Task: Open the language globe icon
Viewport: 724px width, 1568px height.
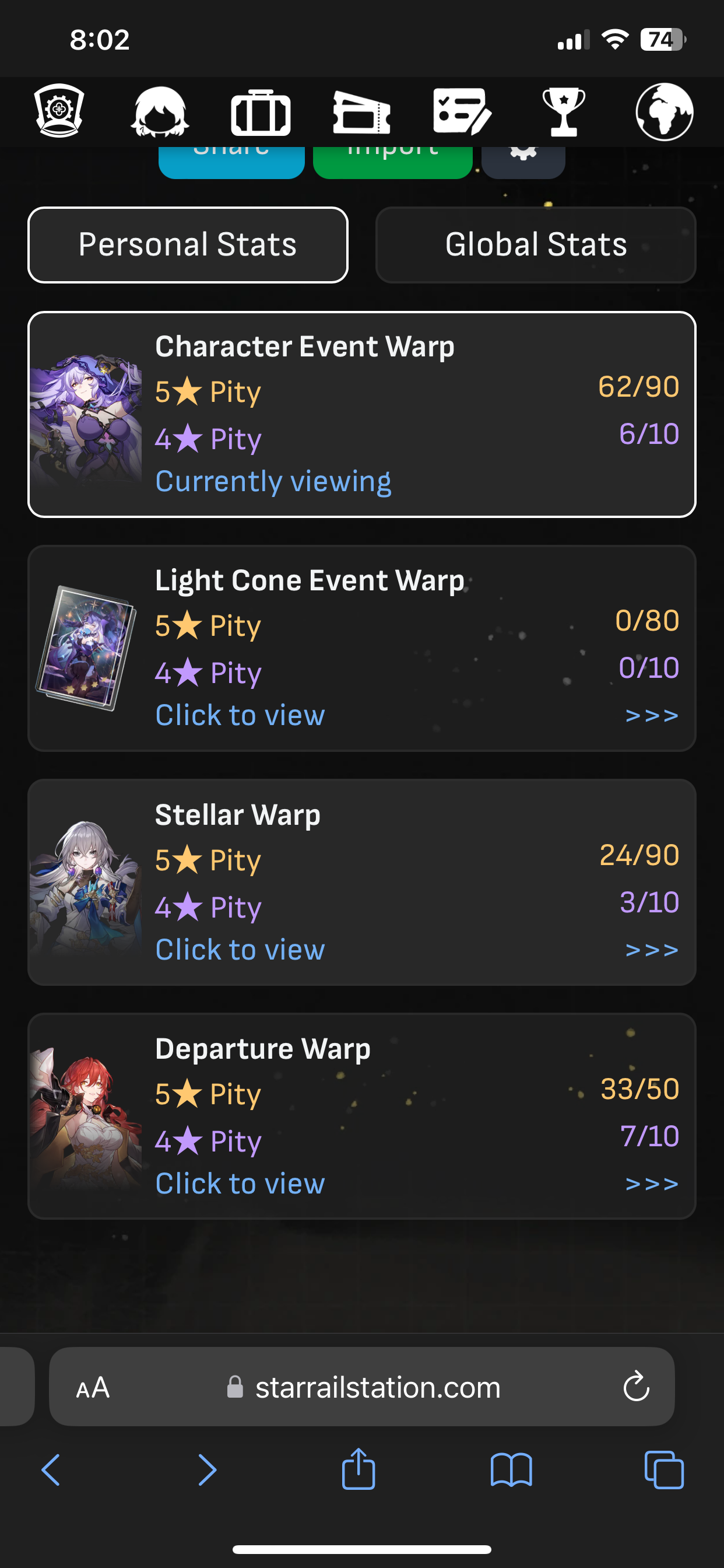Action: coord(665,113)
